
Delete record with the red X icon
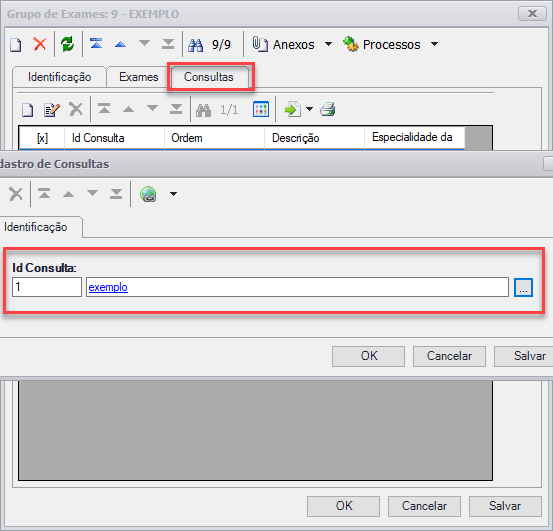40,44
